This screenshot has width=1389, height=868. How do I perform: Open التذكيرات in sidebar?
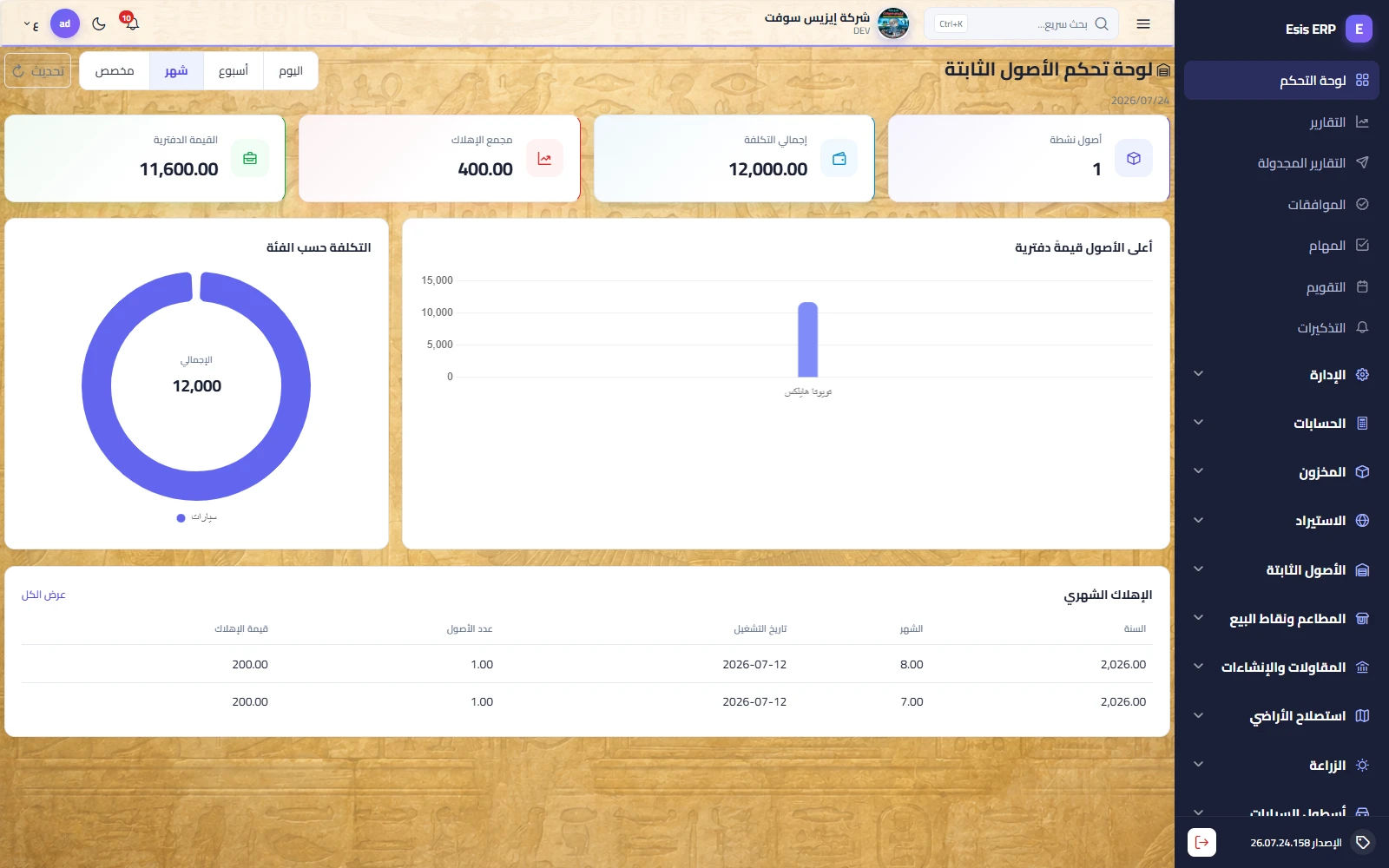pos(1281,328)
